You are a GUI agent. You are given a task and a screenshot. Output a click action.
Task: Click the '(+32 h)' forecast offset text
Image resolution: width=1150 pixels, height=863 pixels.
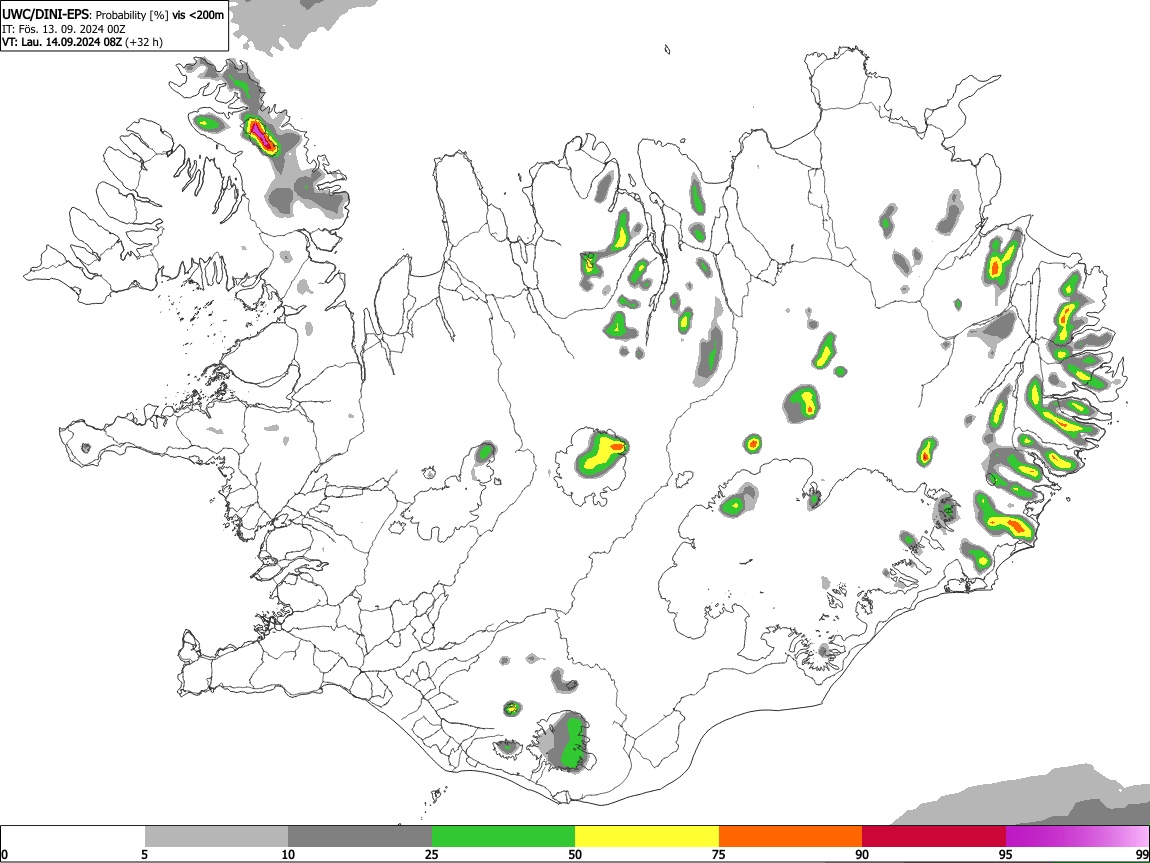[x=144, y=43]
